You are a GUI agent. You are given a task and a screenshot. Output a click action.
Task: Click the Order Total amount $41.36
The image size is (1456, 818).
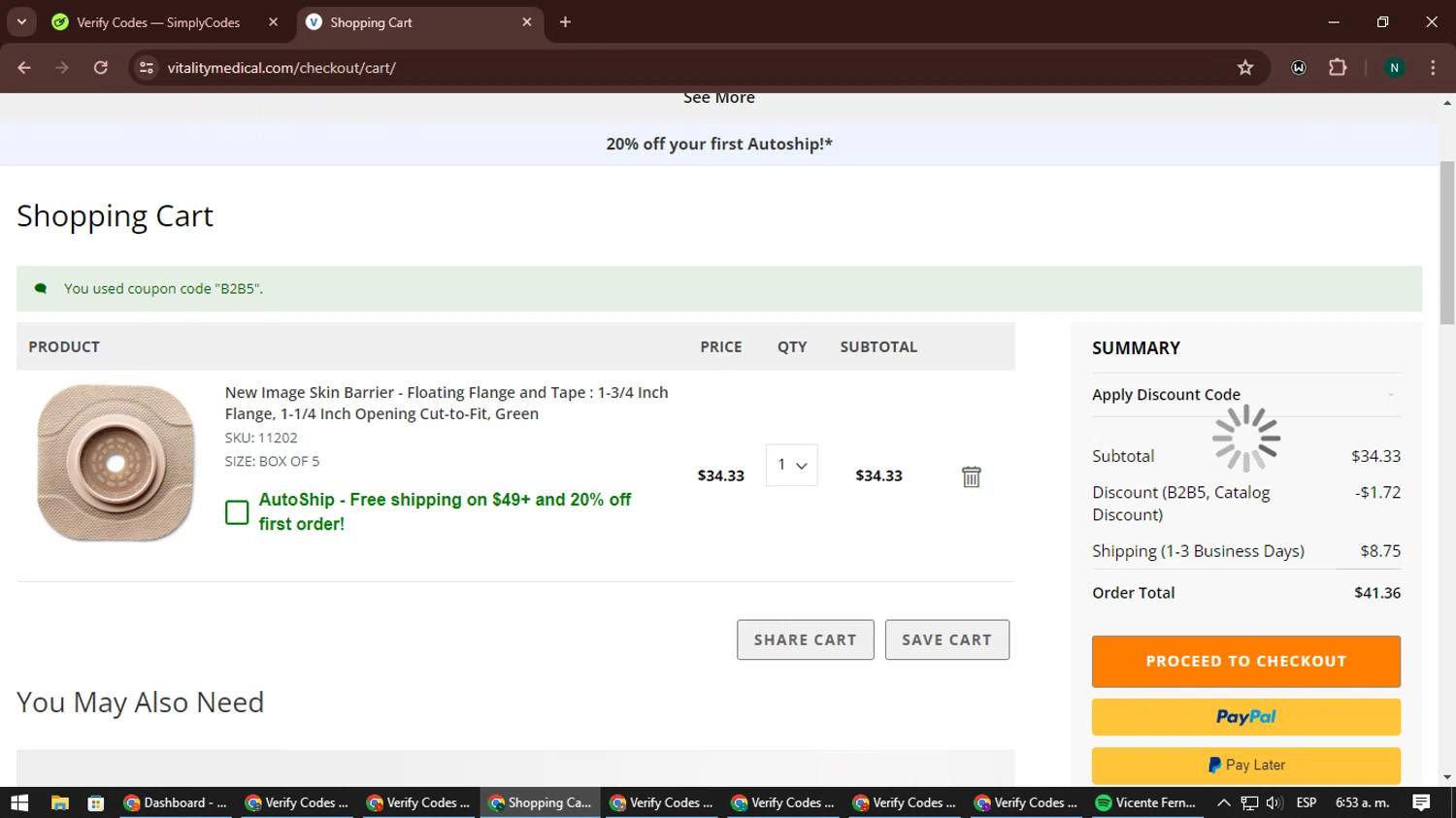coord(1377,593)
